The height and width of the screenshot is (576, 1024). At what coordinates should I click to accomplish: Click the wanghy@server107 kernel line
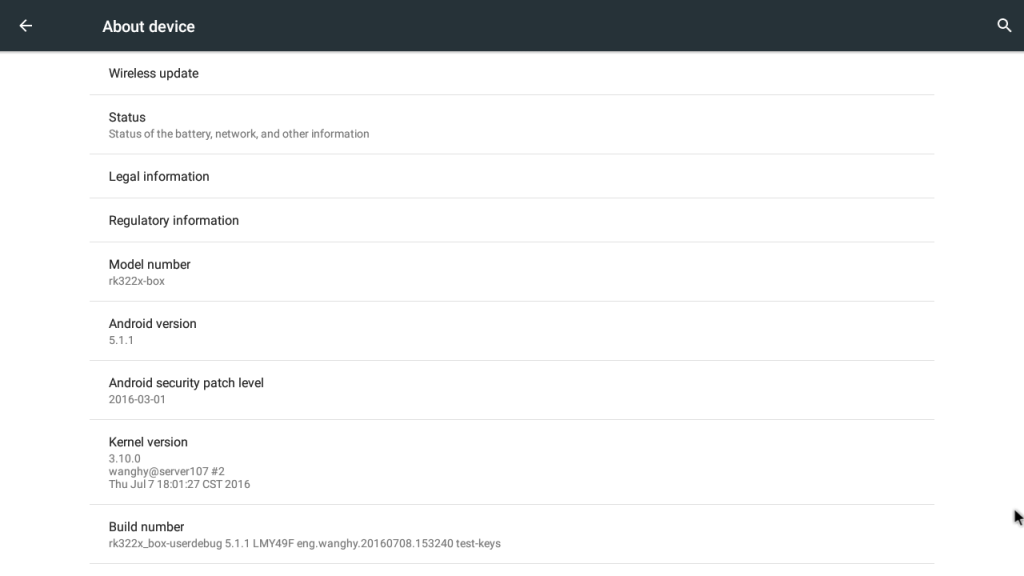point(166,472)
